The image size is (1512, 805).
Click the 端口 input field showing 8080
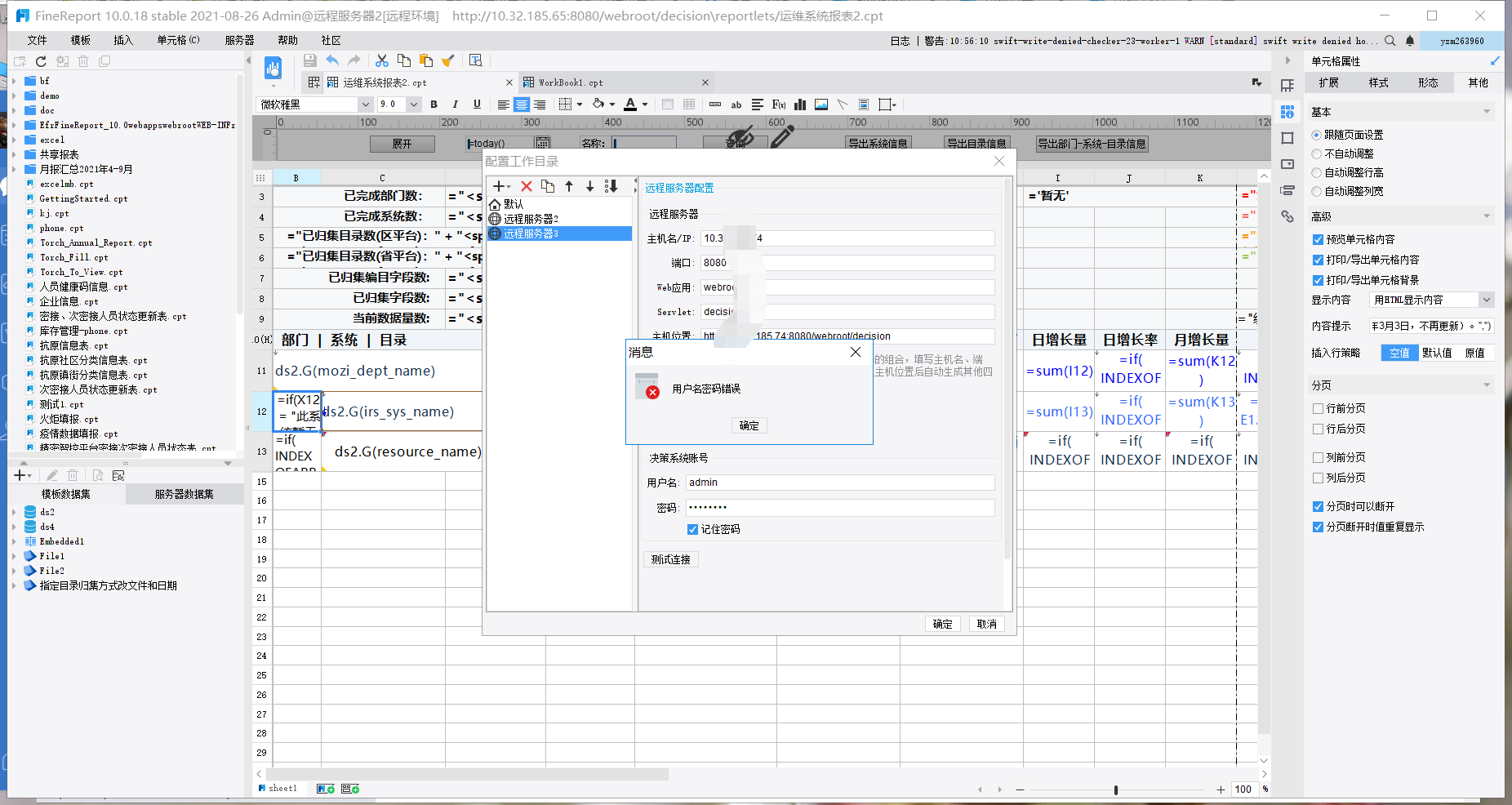(x=847, y=263)
